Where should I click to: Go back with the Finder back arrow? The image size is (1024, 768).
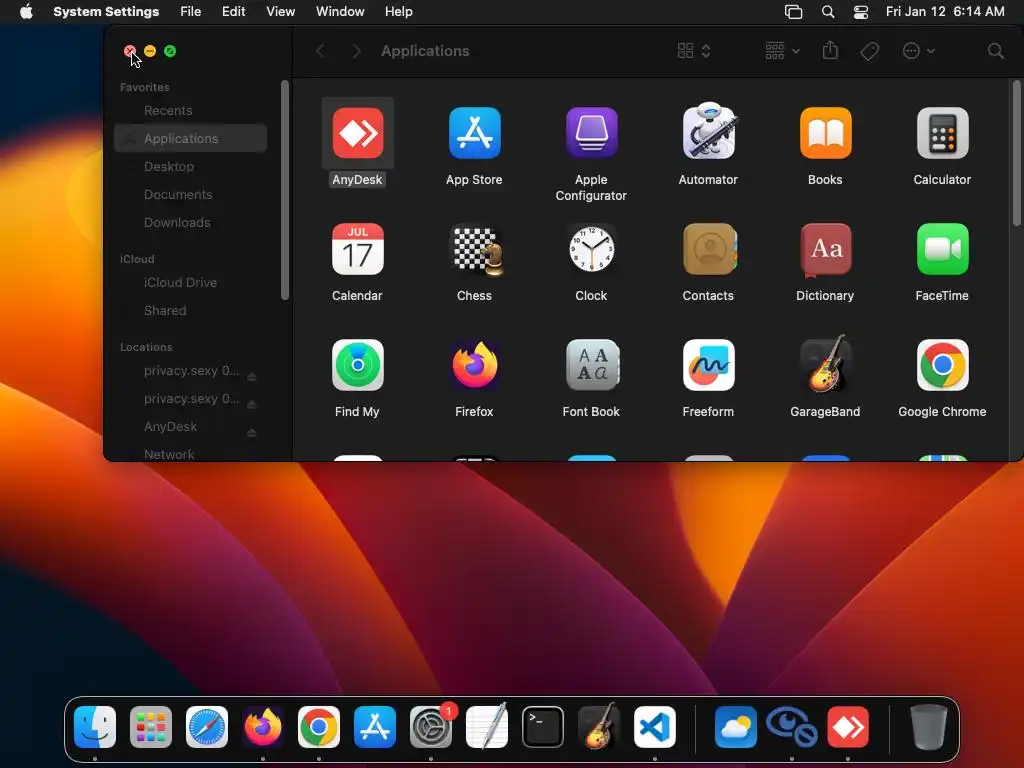pyautogui.click(x=320, y=51)
